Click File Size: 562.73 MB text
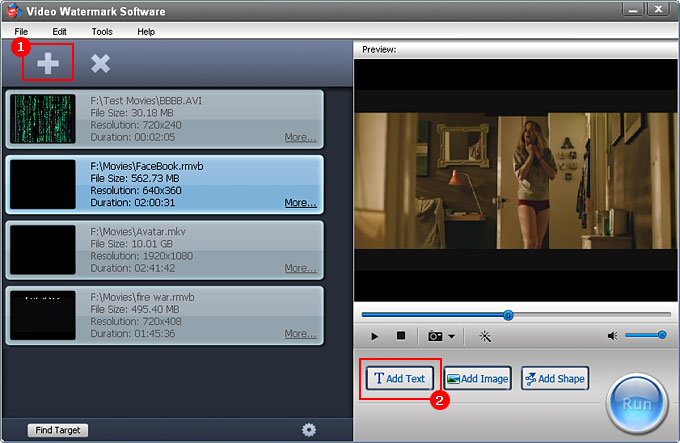 point(134,178)
